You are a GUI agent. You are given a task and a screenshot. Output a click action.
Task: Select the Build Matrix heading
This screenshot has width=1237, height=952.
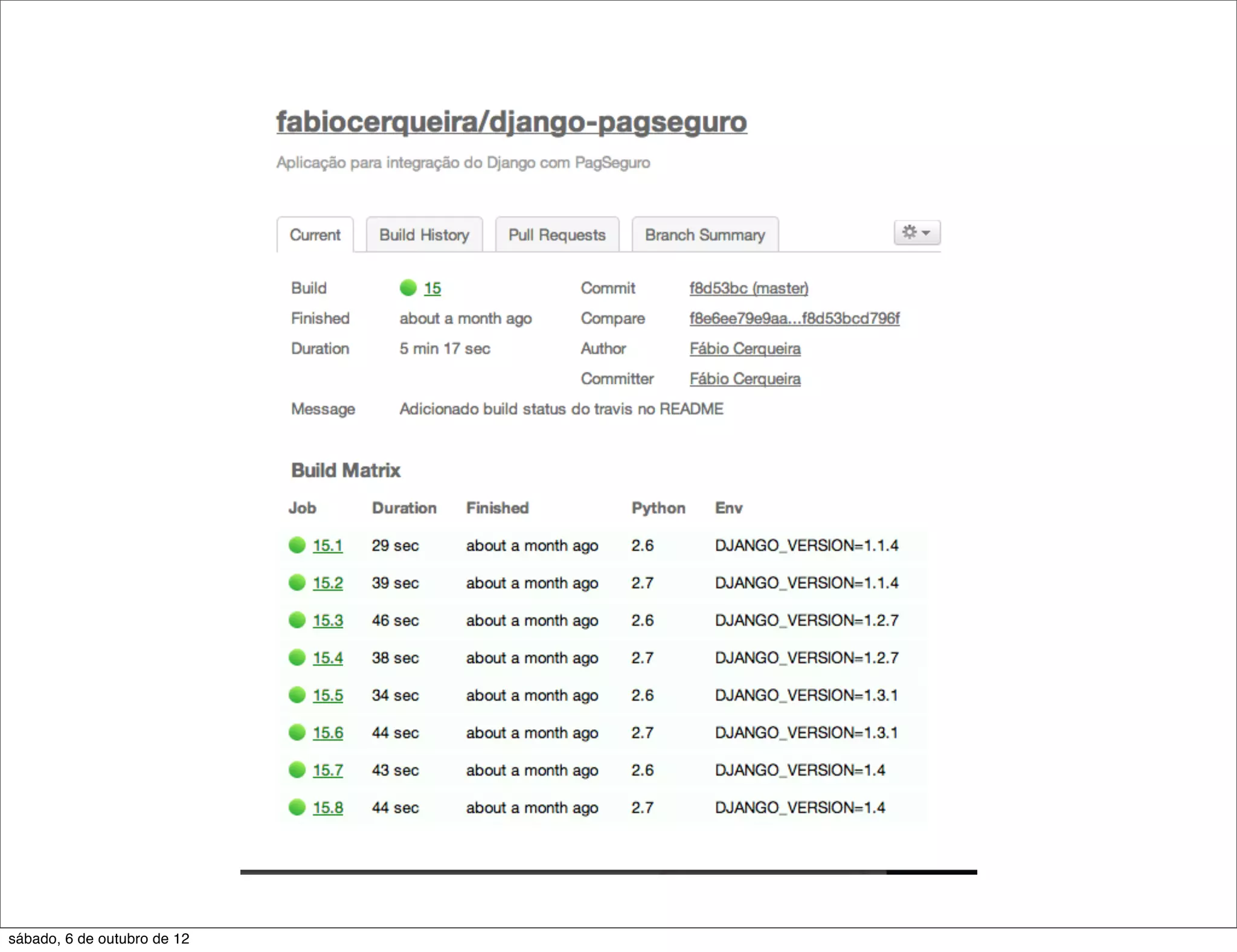point(346,470)
